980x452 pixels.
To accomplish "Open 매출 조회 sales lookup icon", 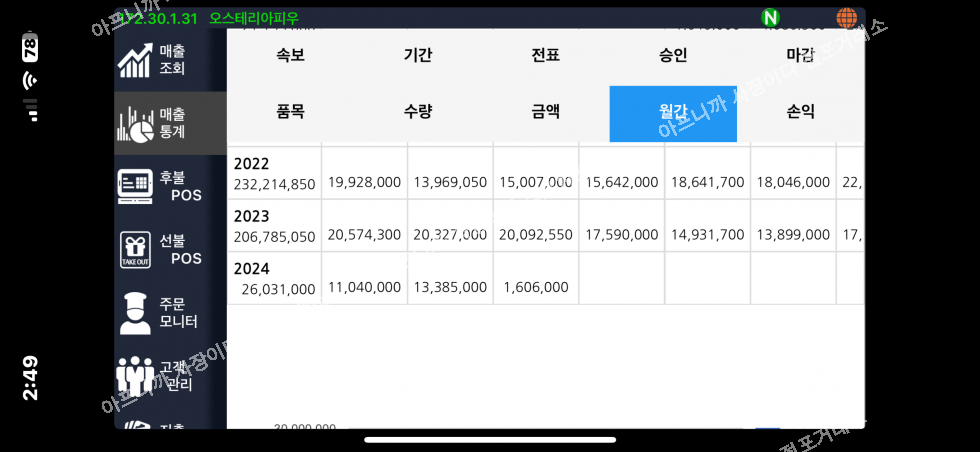I will coord(135,60).
